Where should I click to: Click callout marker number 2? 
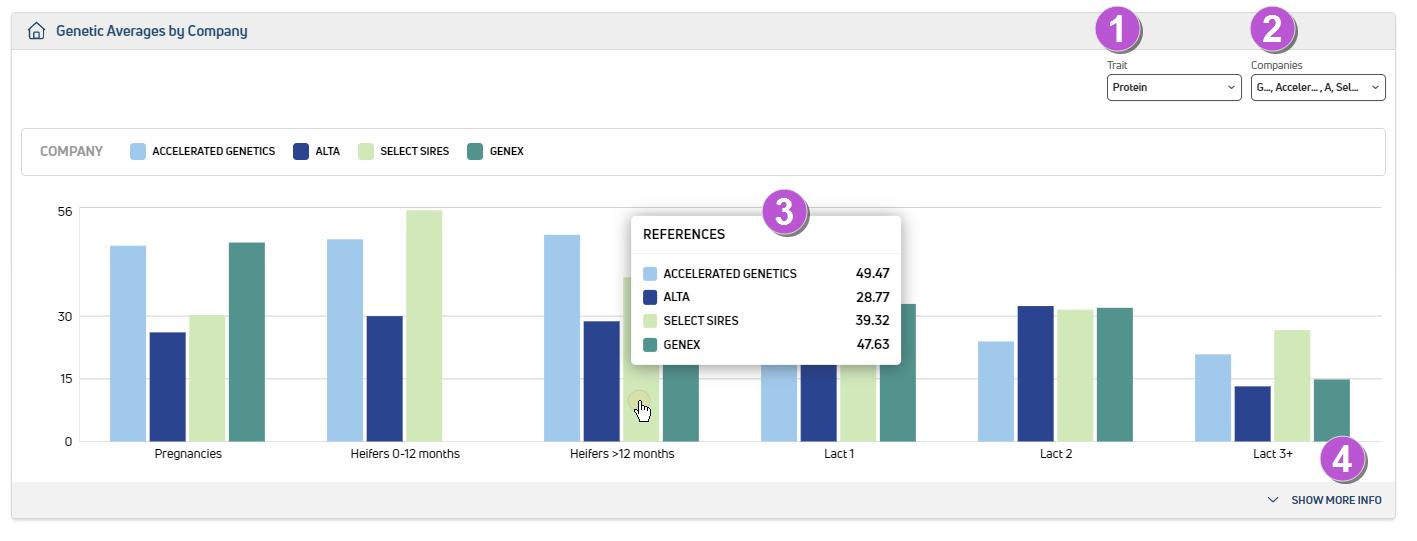[x=1271, y=29]
